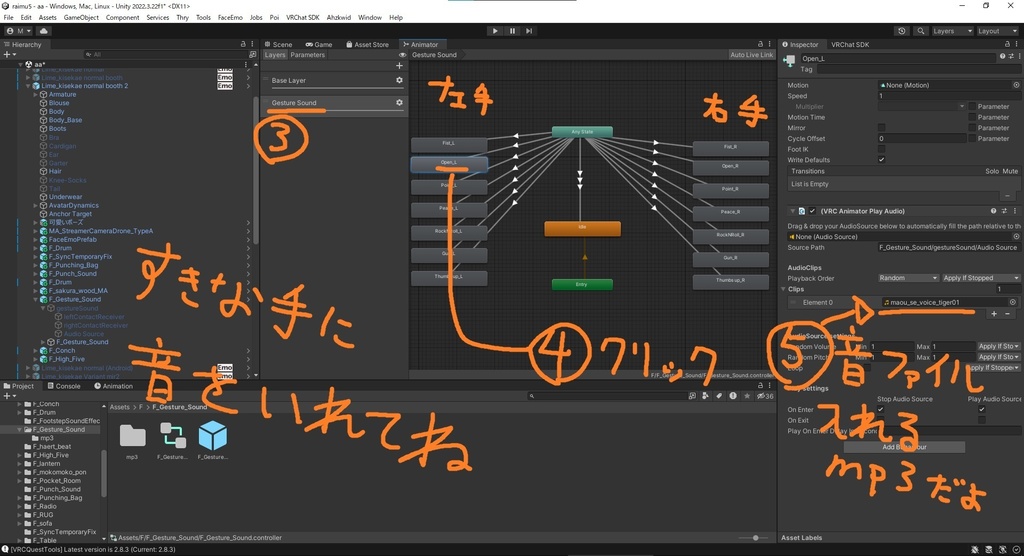
Task: Toggle VRC Animator Play Audio enabled checkbox
Action: [812, 211]
